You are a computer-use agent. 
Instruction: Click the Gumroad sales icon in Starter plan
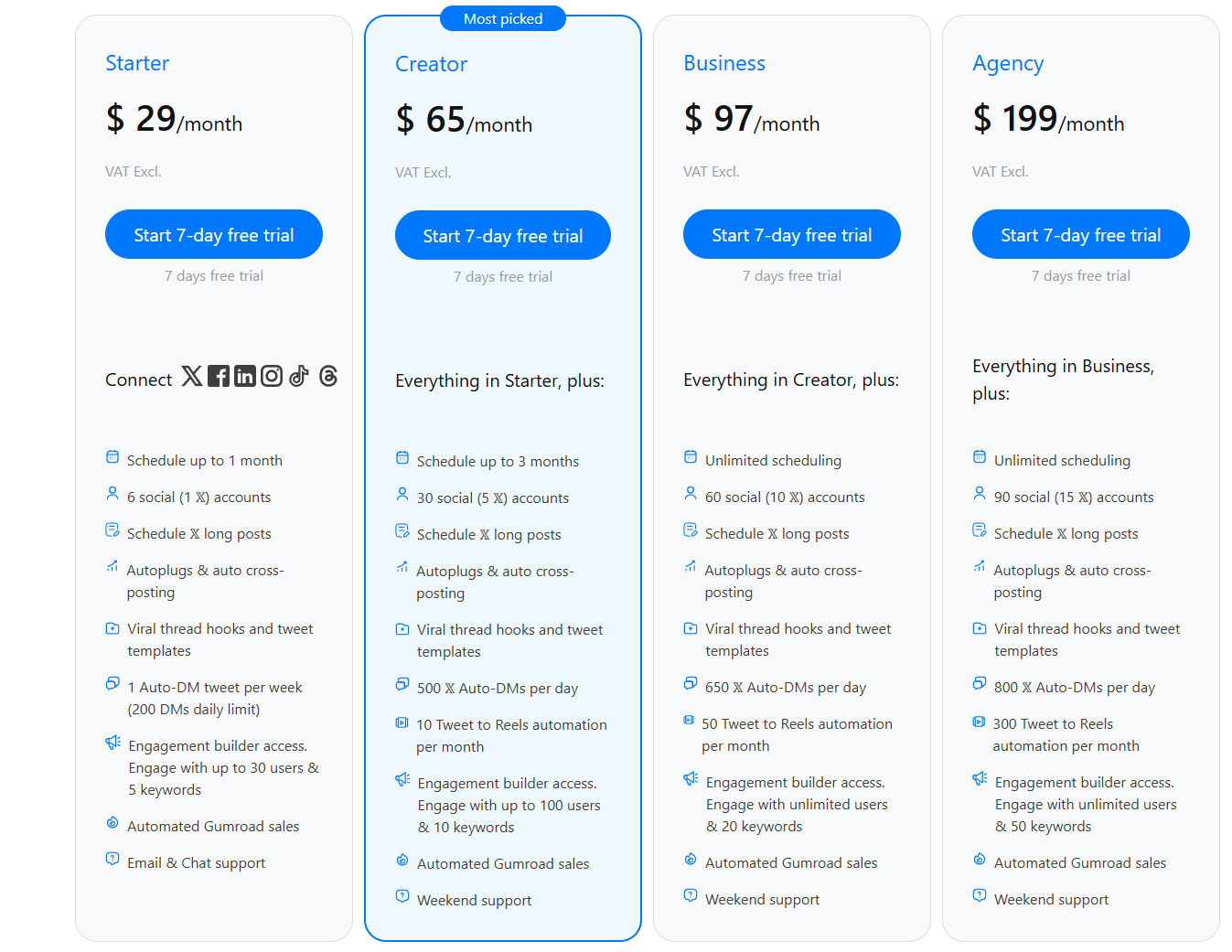[x=112, y=821]
